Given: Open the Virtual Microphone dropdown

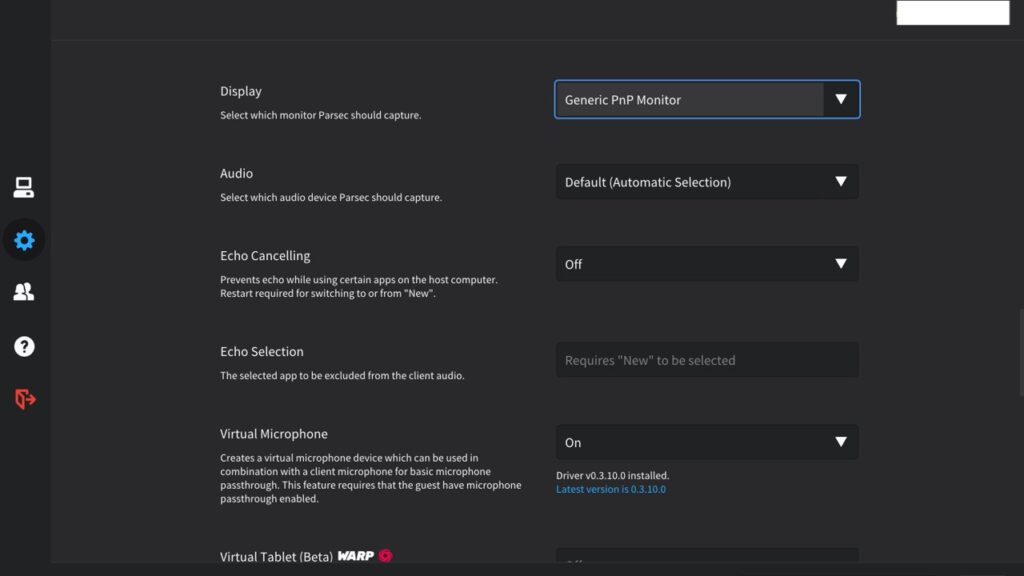Looking at the screenshot, I should (x=707, y=442).
